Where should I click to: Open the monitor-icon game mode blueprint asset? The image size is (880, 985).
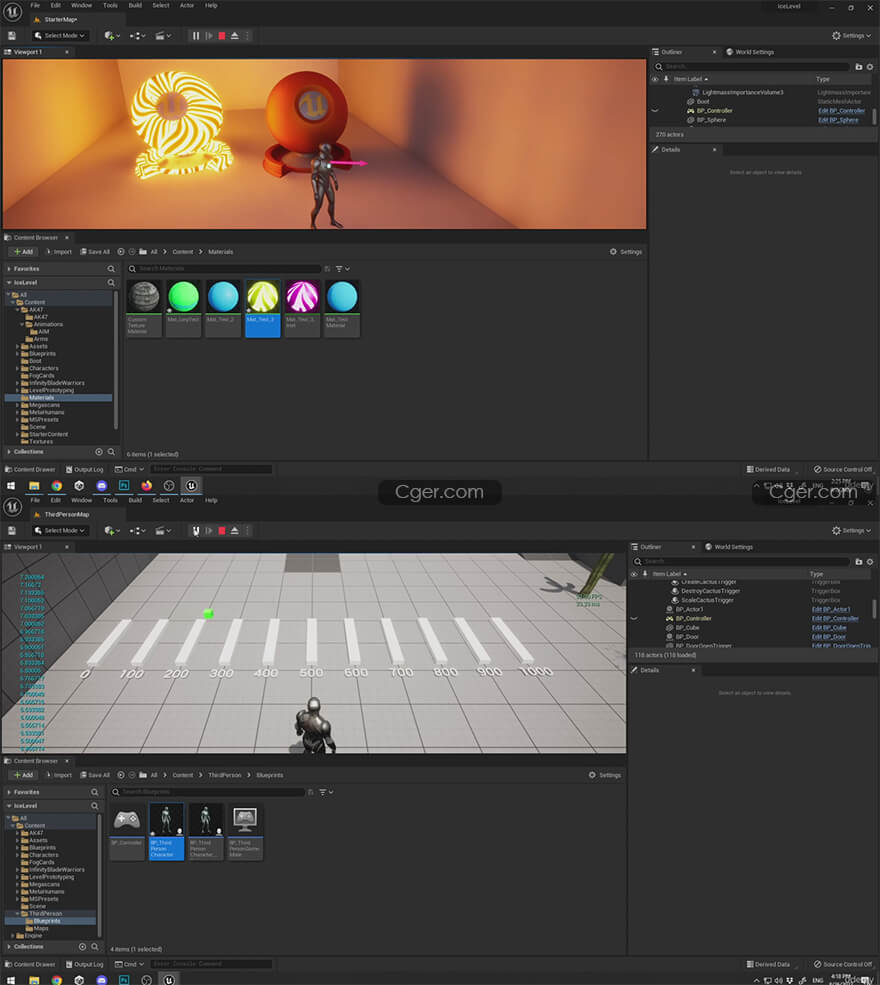tap(245, 830)
